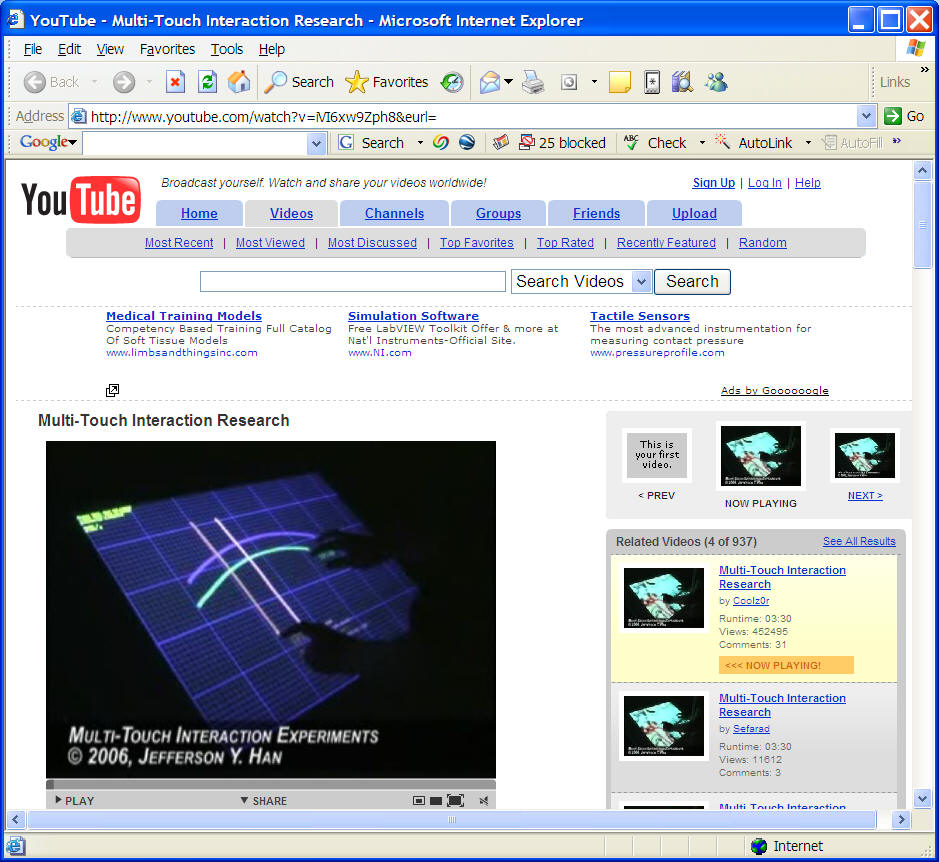Viewport: 939px width, 862px height.
Task: Click the YouTube video search input field
Action: [x=353, y=282]
